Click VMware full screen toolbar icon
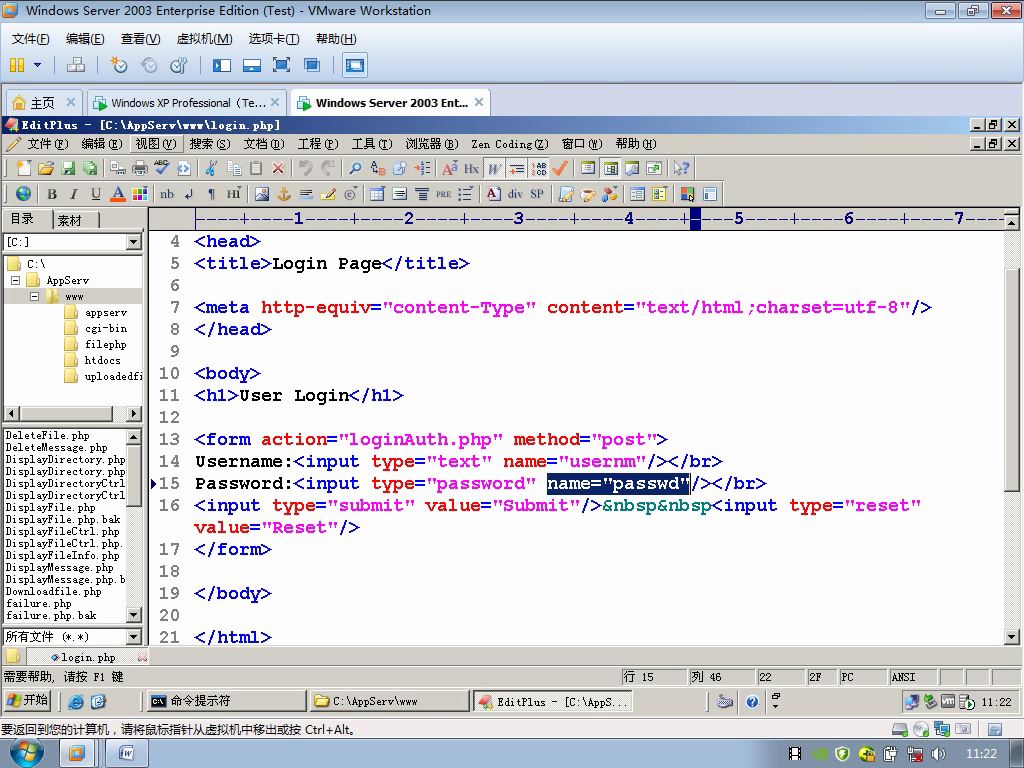Screen dimensions: 1024x768 point(281,65)
